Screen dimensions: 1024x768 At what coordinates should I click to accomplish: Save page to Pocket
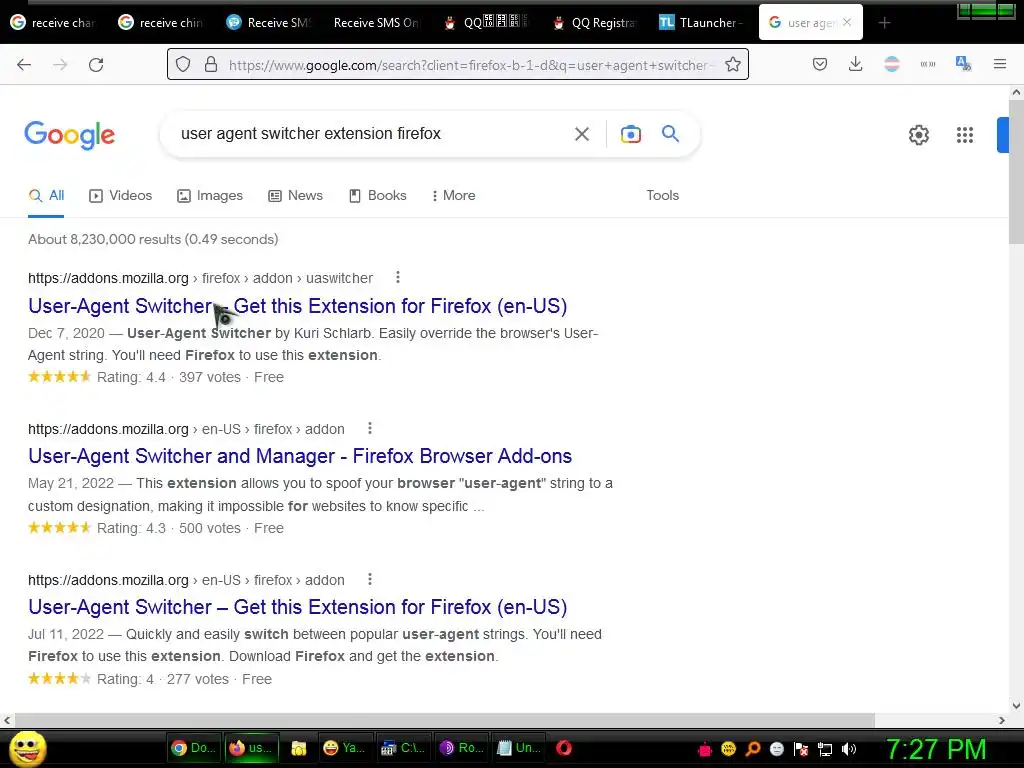[x=820, y=64]
